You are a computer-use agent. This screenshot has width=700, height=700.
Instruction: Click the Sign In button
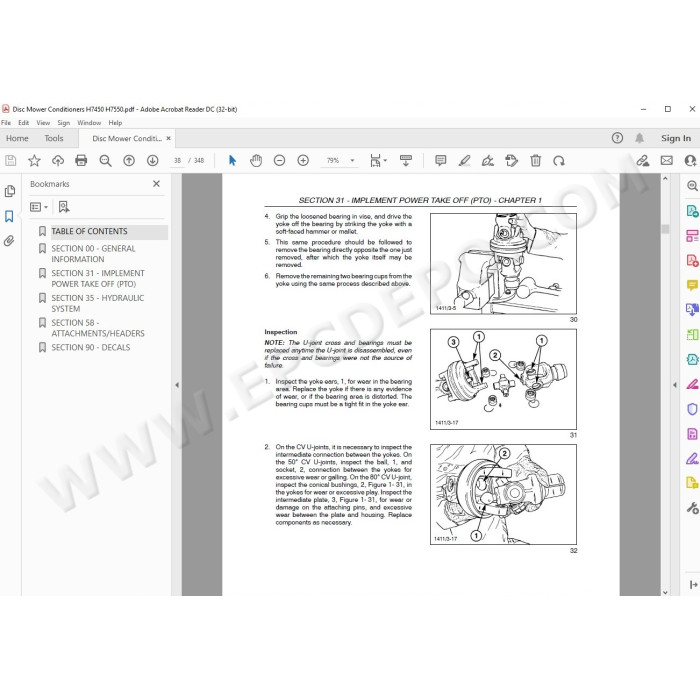click(676, 138)
